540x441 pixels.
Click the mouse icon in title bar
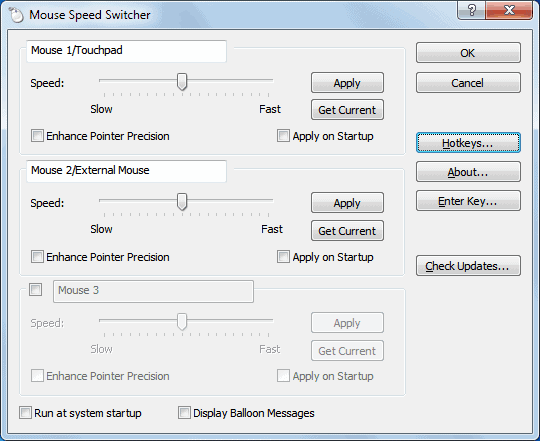[16, 15]
